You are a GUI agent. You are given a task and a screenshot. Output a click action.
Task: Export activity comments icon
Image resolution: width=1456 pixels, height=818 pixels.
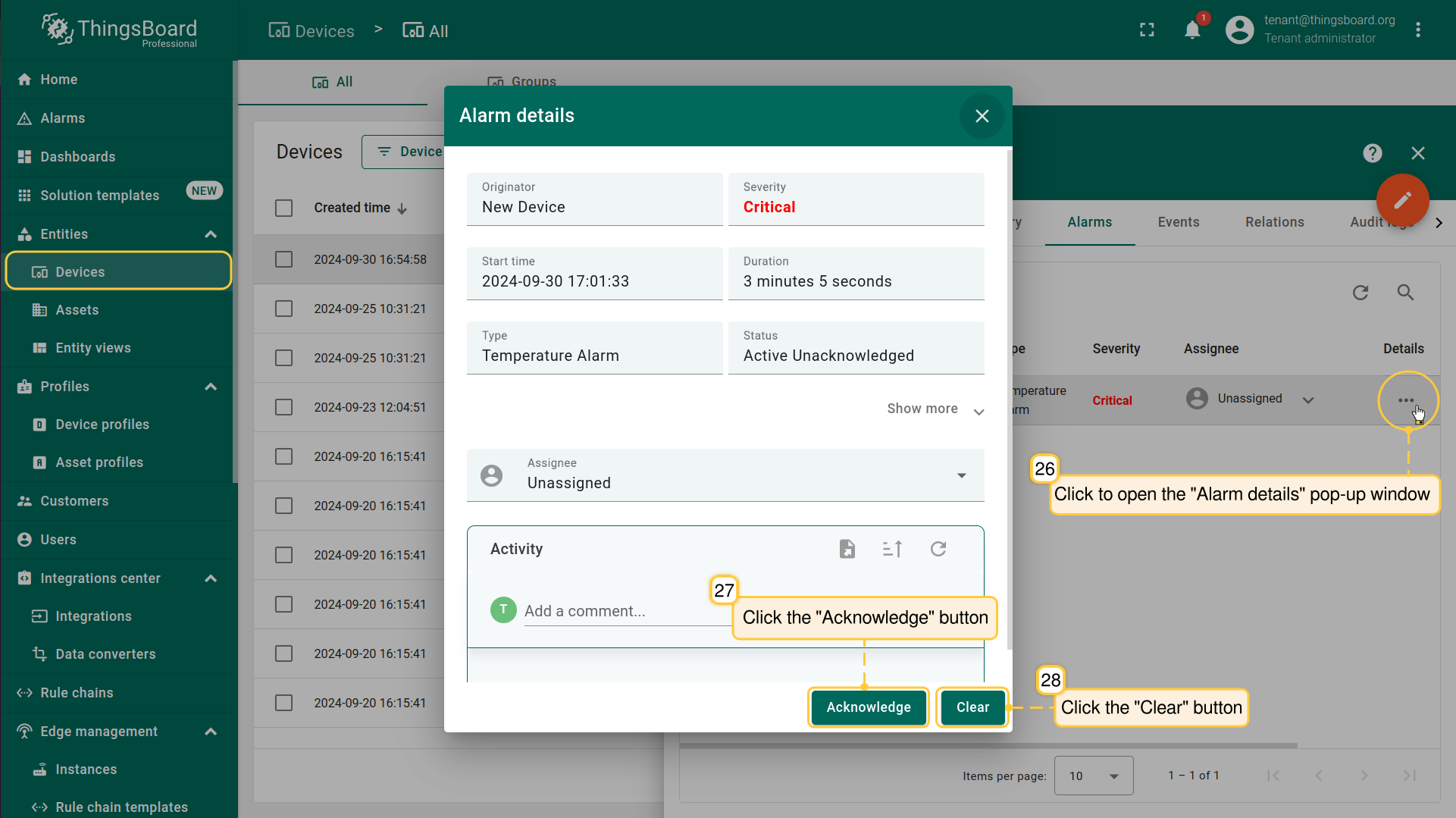click(847, 549)
